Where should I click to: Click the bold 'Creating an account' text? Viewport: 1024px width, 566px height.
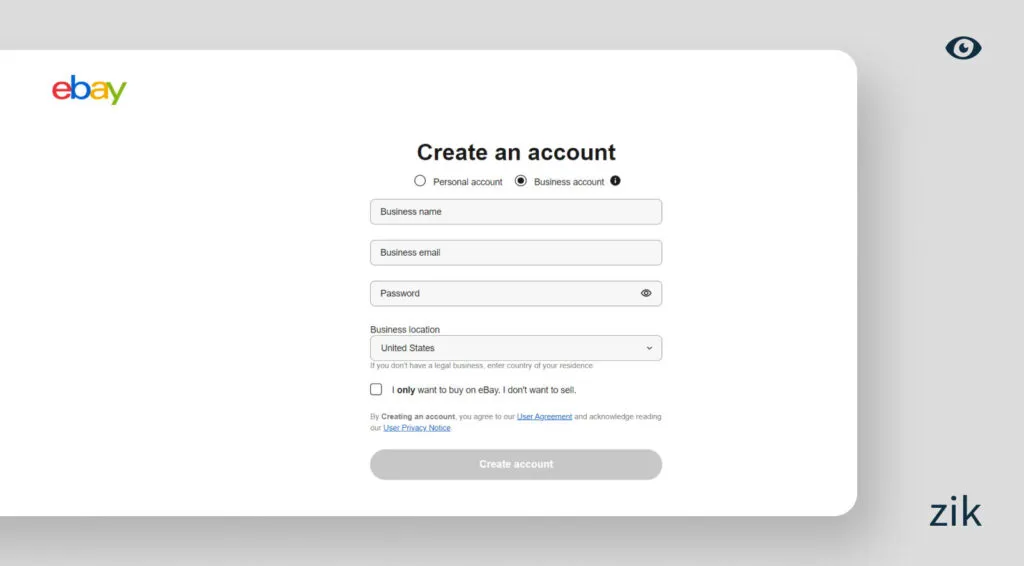pyautogui.click(x=418, y=416)
